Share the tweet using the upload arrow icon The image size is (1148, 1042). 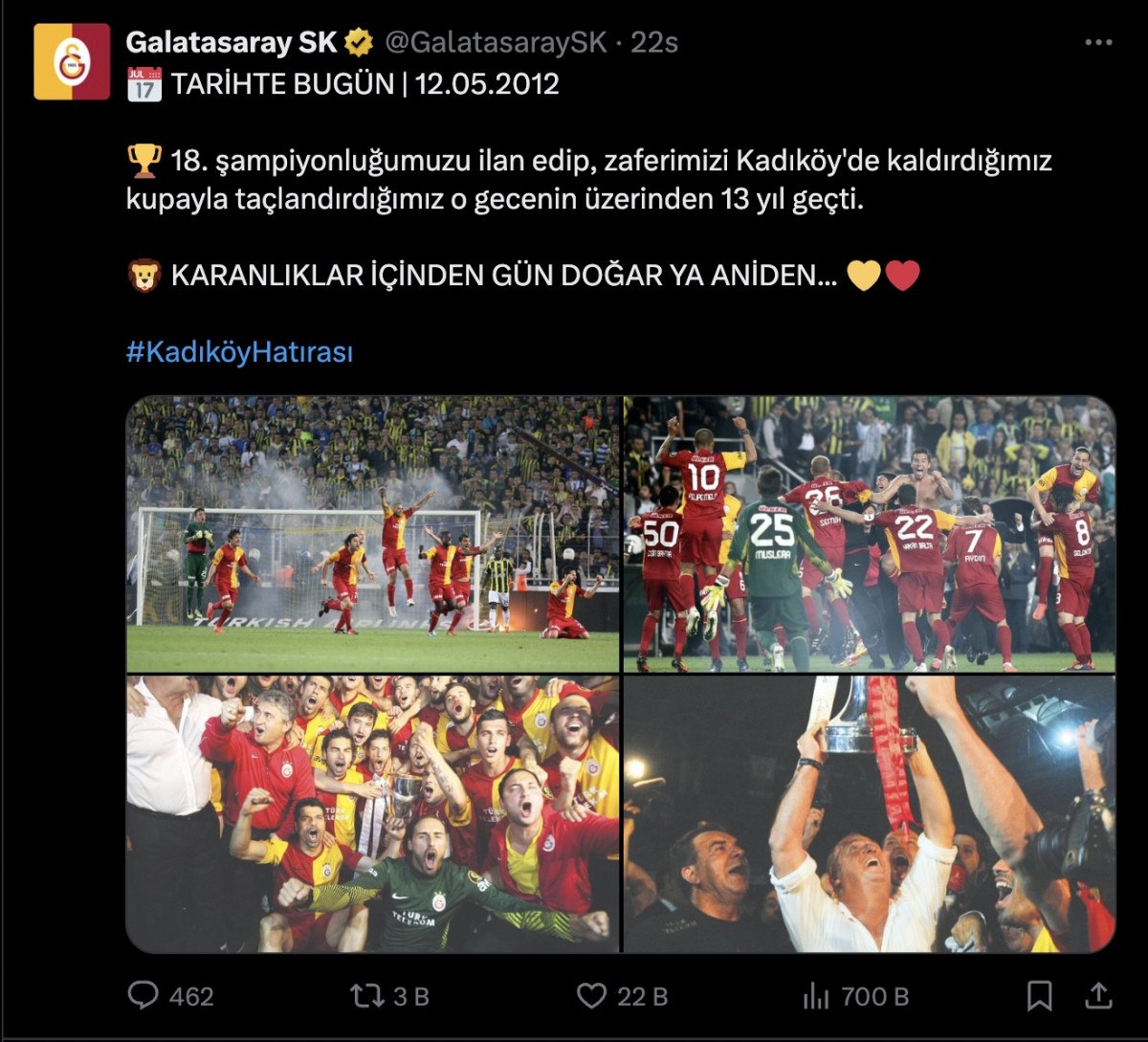pyautogui.click(x=1099, y=996)
